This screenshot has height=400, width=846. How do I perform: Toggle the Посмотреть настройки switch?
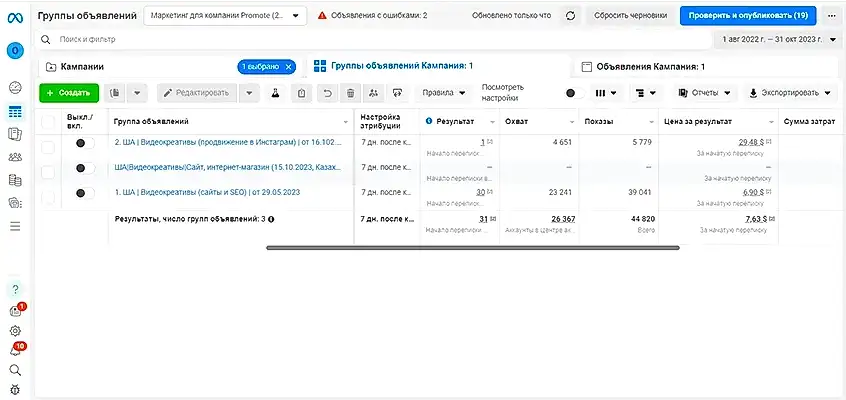(574, 93)
